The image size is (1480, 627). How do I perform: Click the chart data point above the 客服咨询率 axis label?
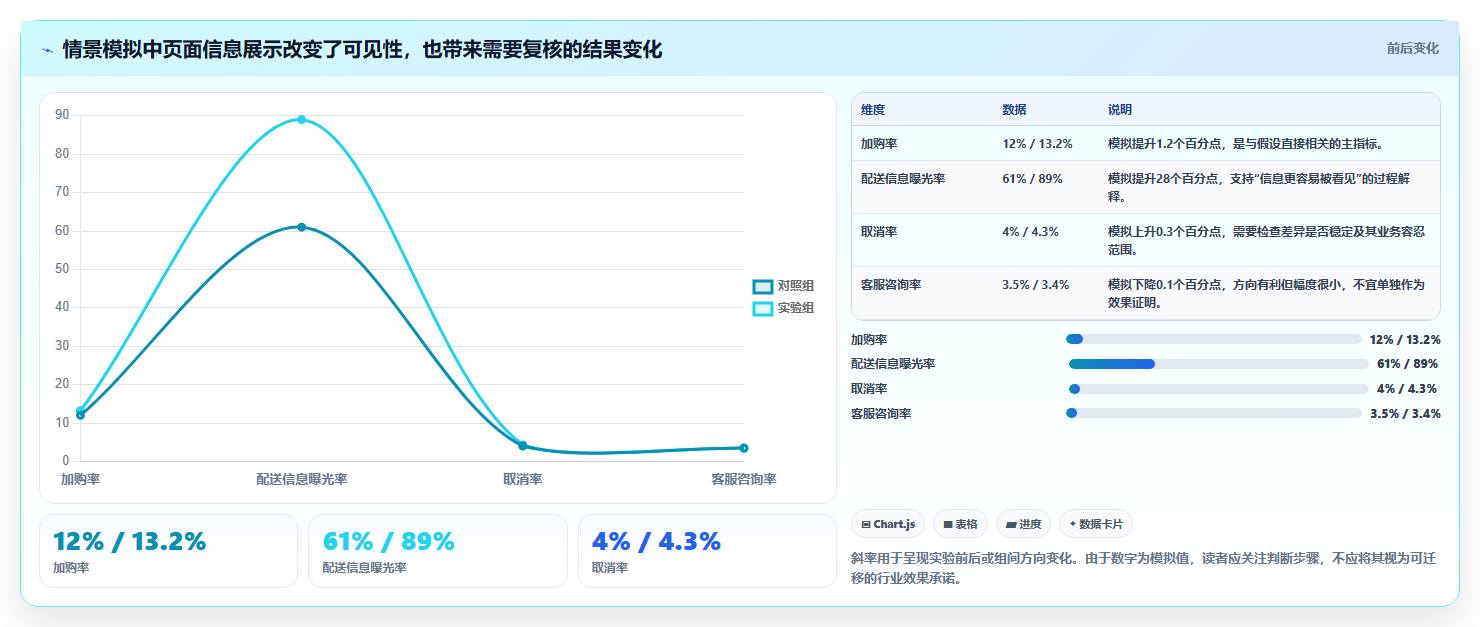[x=744, y=448]
